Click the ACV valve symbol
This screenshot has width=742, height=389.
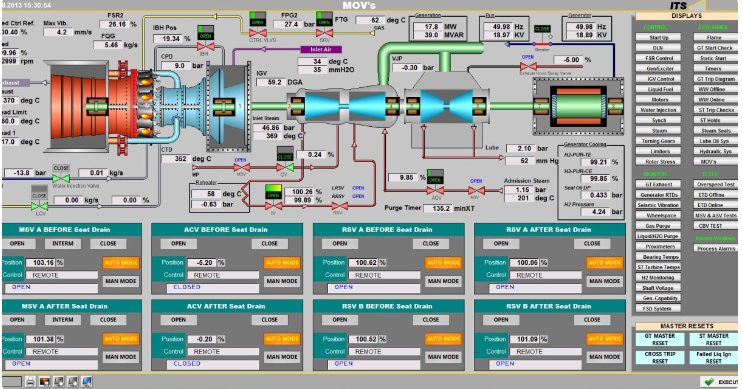[x=435, y=190]
